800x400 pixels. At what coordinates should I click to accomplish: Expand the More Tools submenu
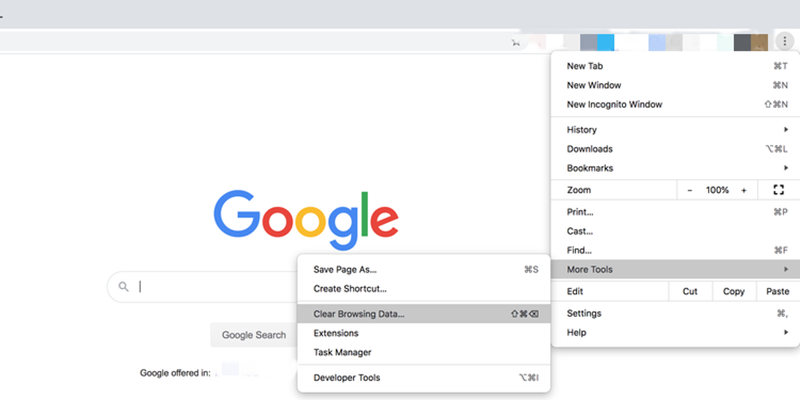click(x=675, y=269)
